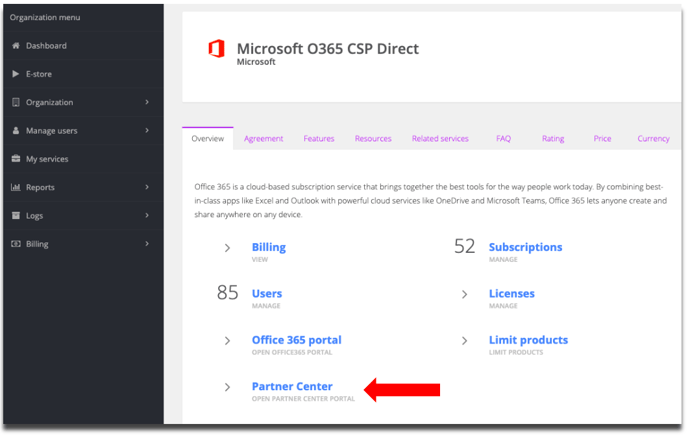Expand the Manage users submenu arrow
Viewport: 688px width, 435px height.
click(147, 131)
